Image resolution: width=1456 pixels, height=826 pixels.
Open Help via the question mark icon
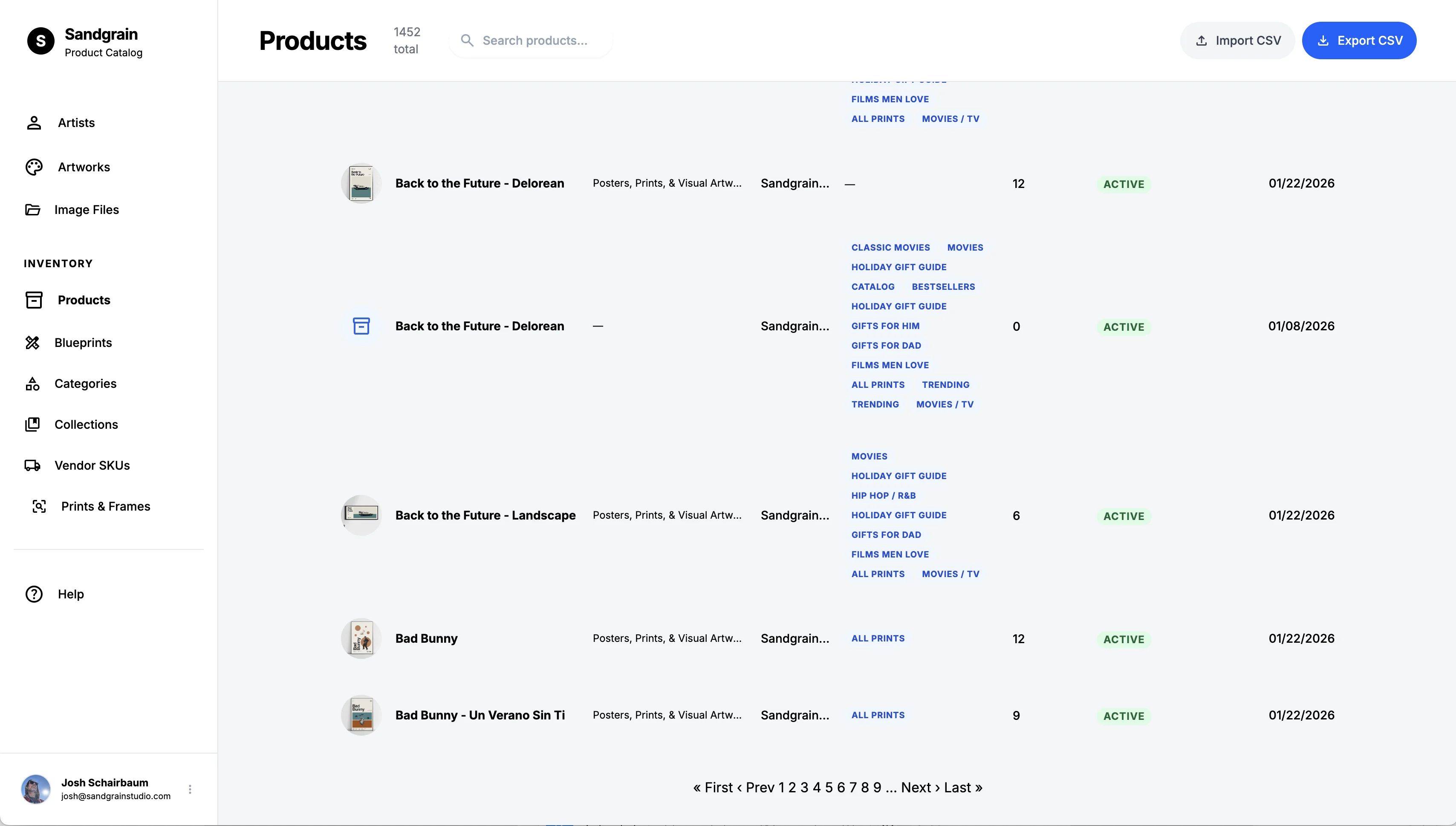coord(34,594)
